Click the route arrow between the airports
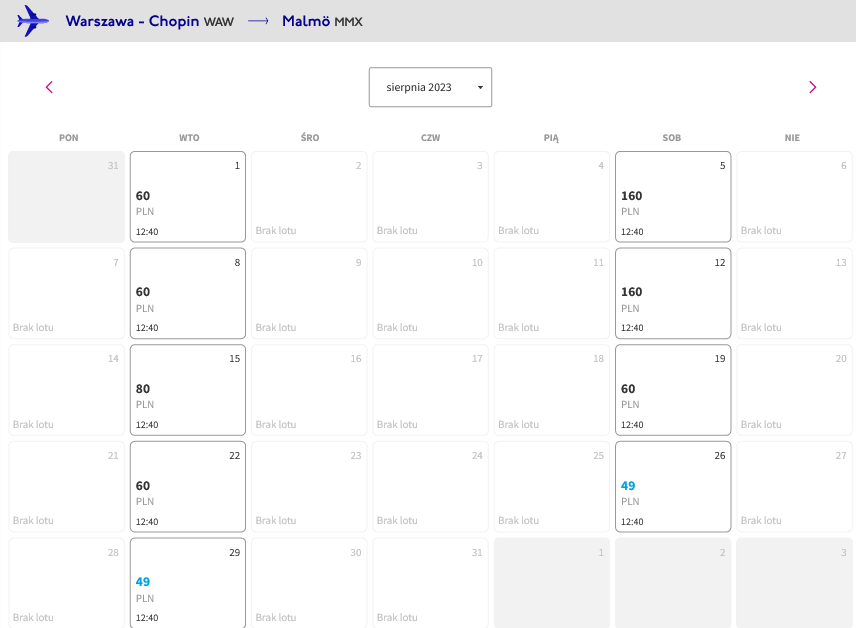 coord(258,21)
